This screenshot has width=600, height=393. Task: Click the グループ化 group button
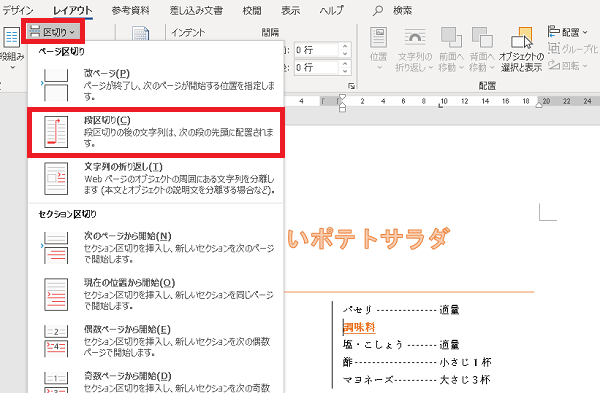[x=572, y=49]
